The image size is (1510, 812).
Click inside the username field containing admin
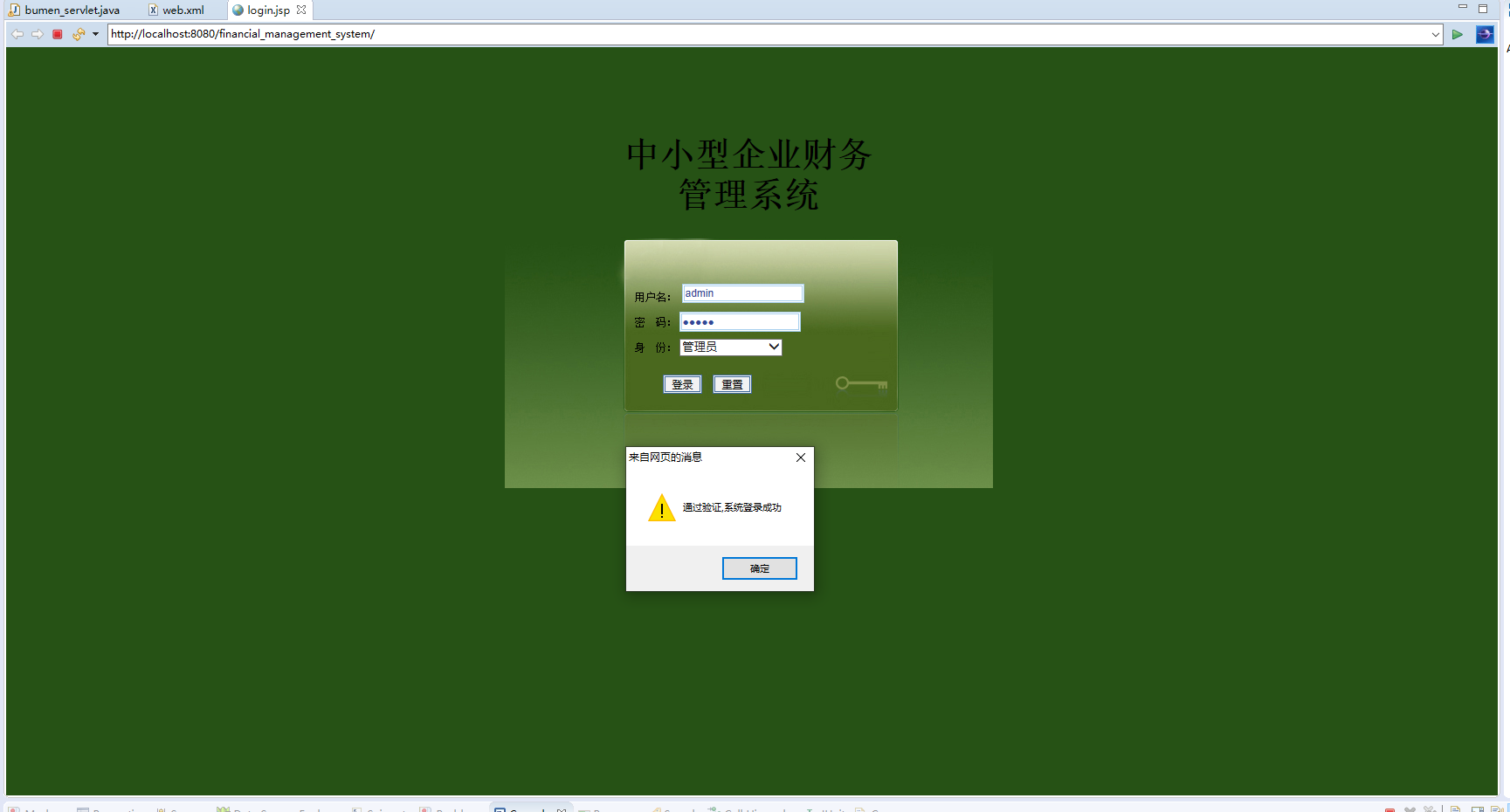(x=741, y=292)
